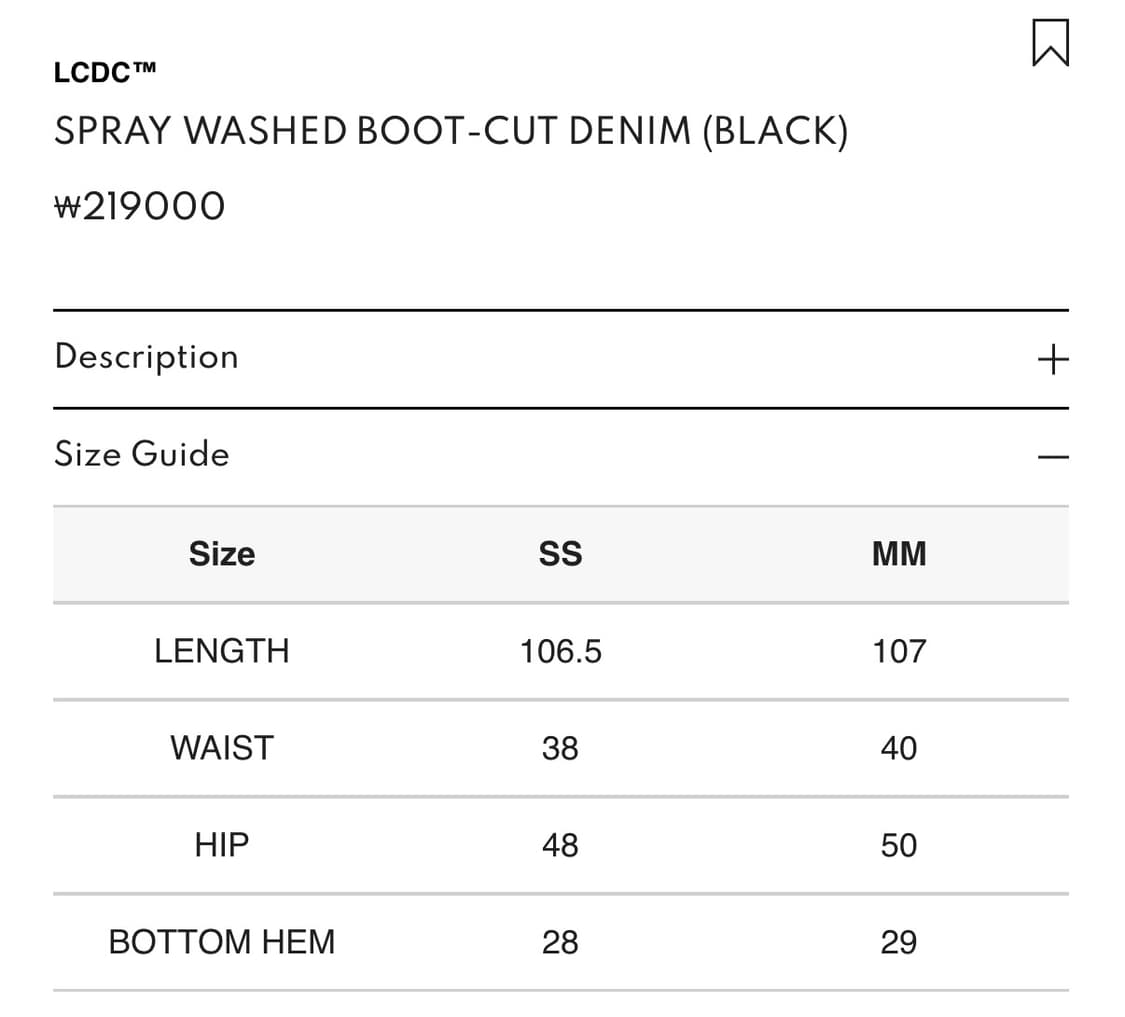Click the LENGTH row label
The image size is (1125, 1017).
(222, 652)
